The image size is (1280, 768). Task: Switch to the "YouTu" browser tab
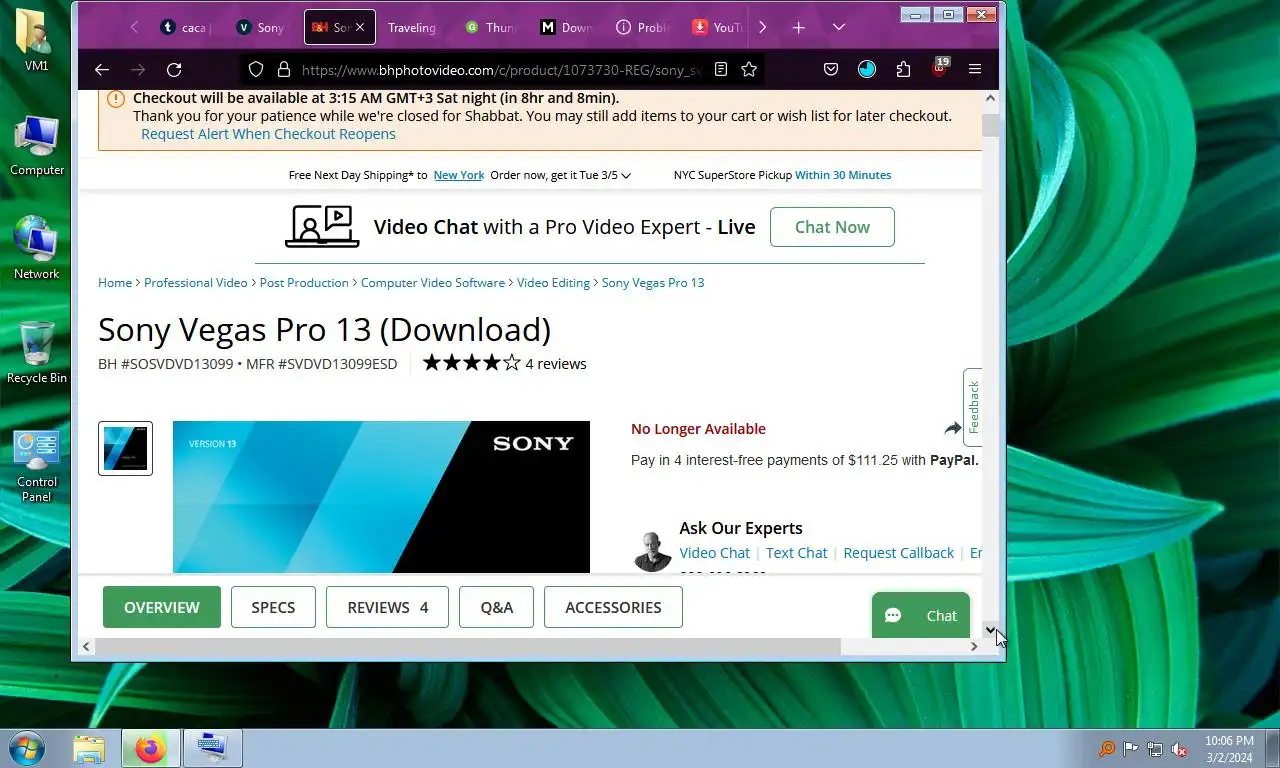click(x=717, y=27)
